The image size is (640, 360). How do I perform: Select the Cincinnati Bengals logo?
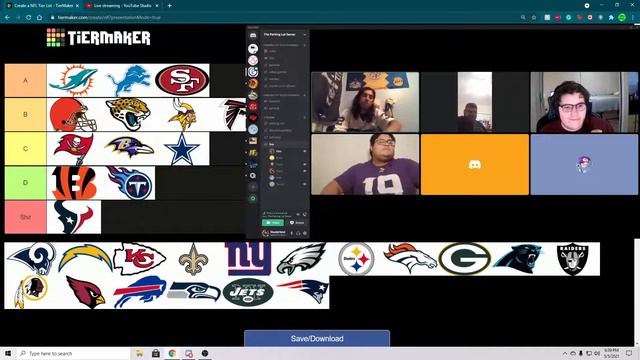point(74,183)
